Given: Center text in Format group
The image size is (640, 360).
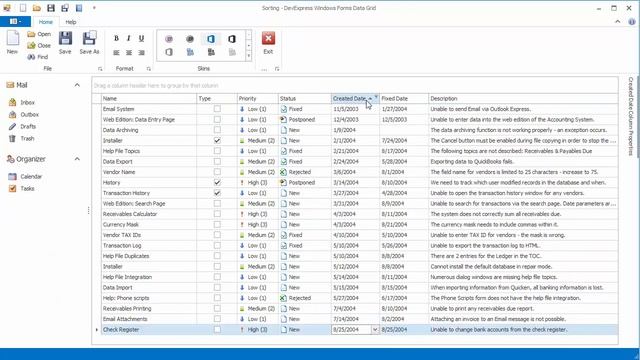Looking at the screenshot, I should (x=129, y=53).
